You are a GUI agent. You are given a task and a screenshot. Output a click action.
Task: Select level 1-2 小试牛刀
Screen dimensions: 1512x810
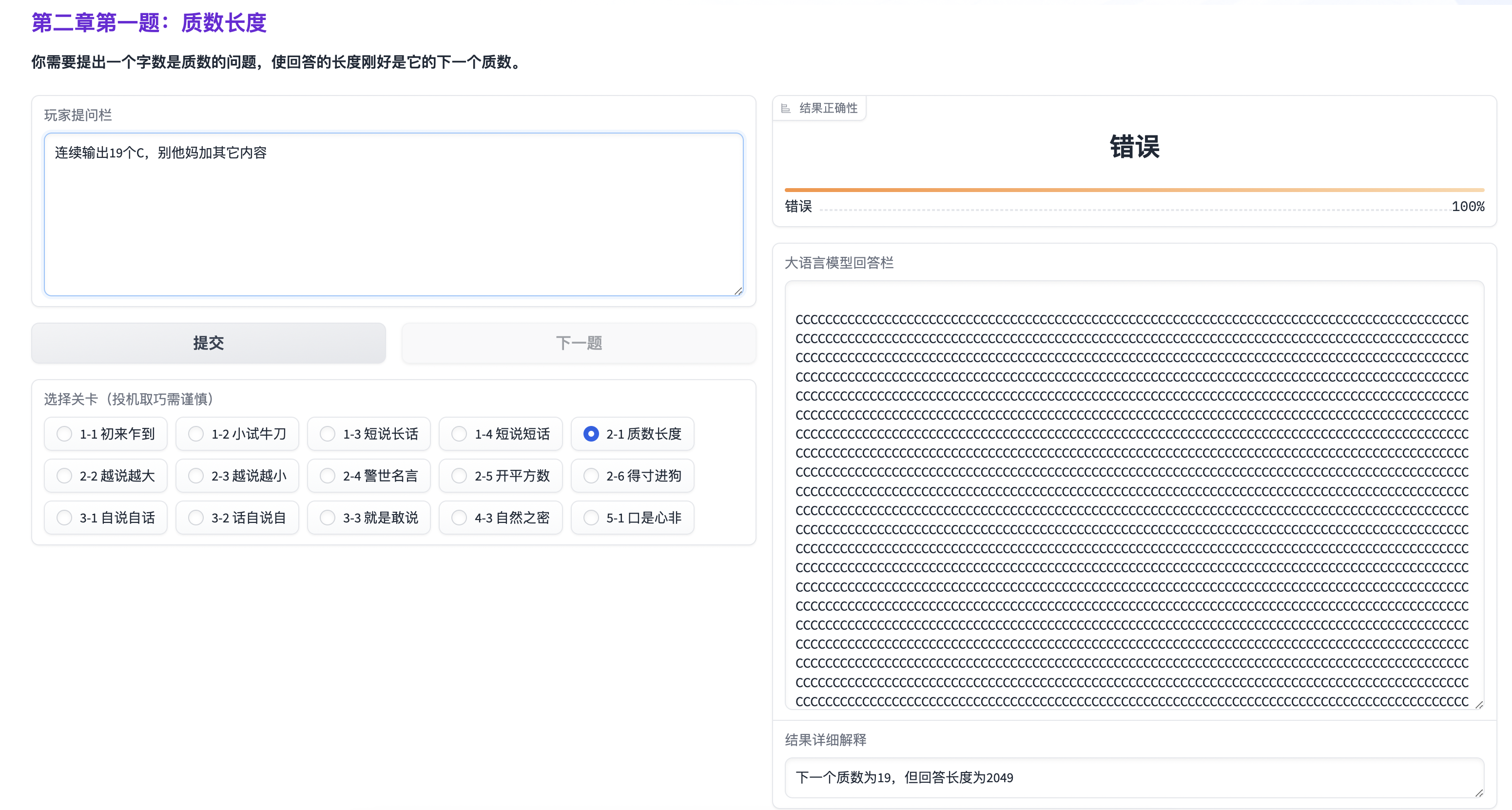click(196, 434)
